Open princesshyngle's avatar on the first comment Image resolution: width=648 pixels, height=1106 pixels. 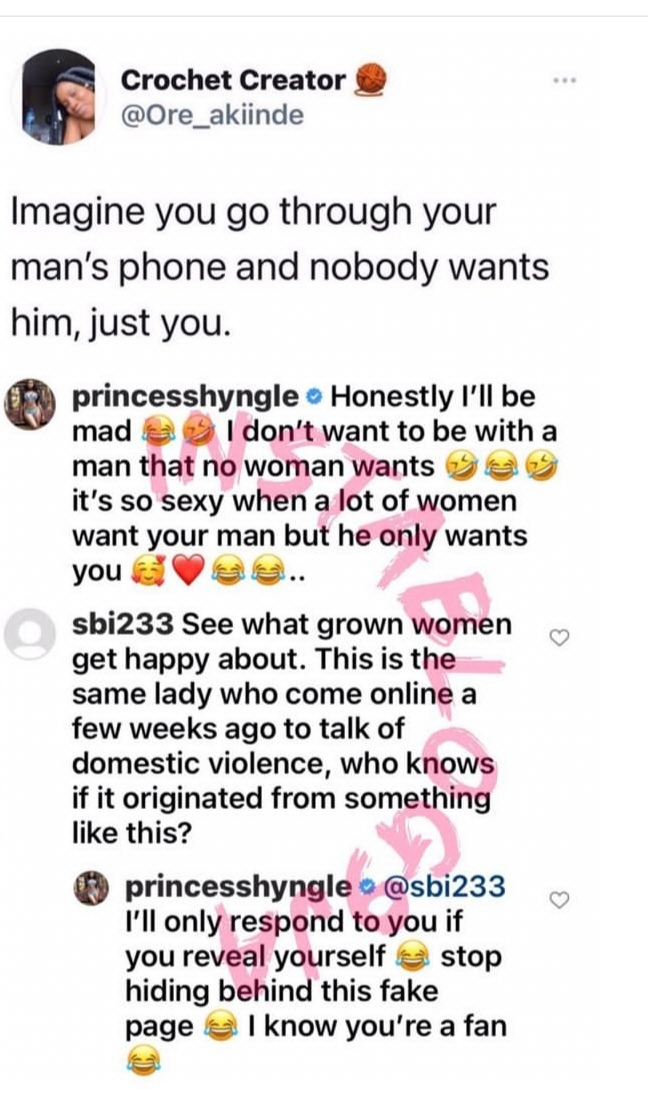coord(30,403)
